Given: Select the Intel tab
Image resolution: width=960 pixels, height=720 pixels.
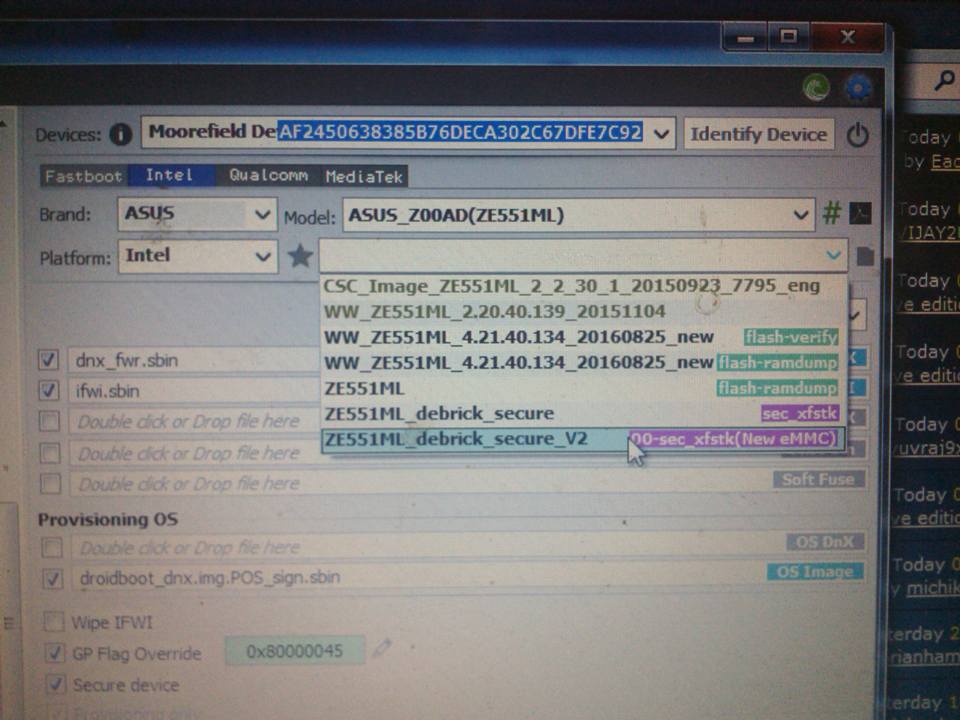Looking at the screenshot, I should pyautogui.click(x=170, y=175).
